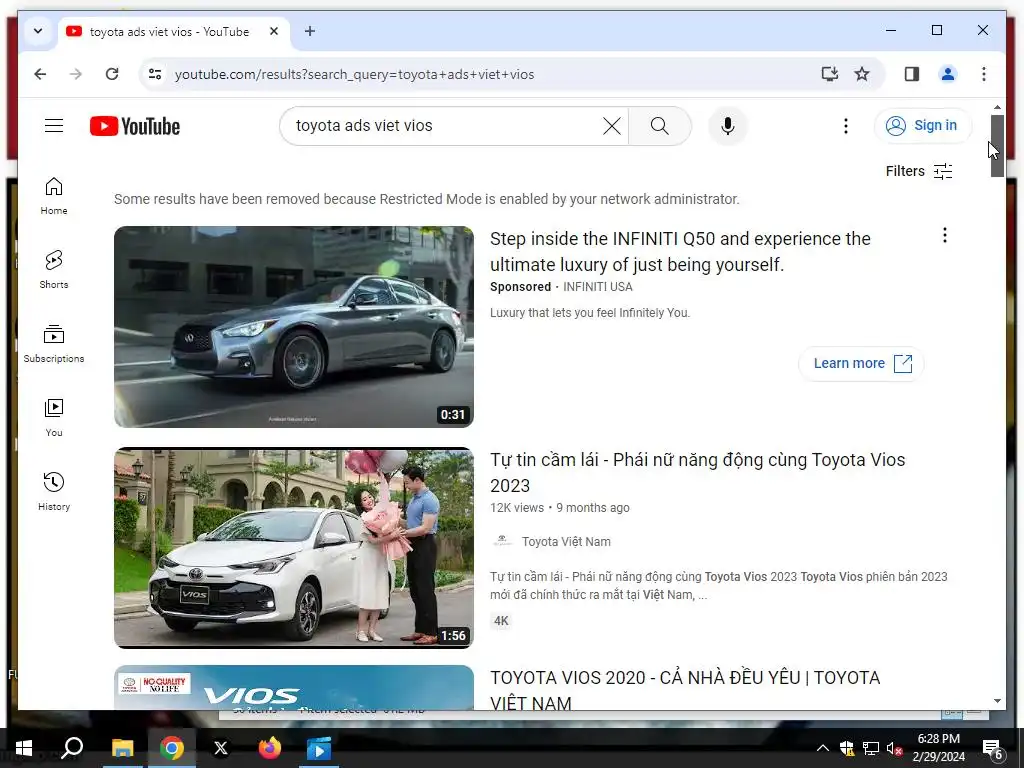Click the magnifier search button
1024x768 pixels.
(660, 125)
